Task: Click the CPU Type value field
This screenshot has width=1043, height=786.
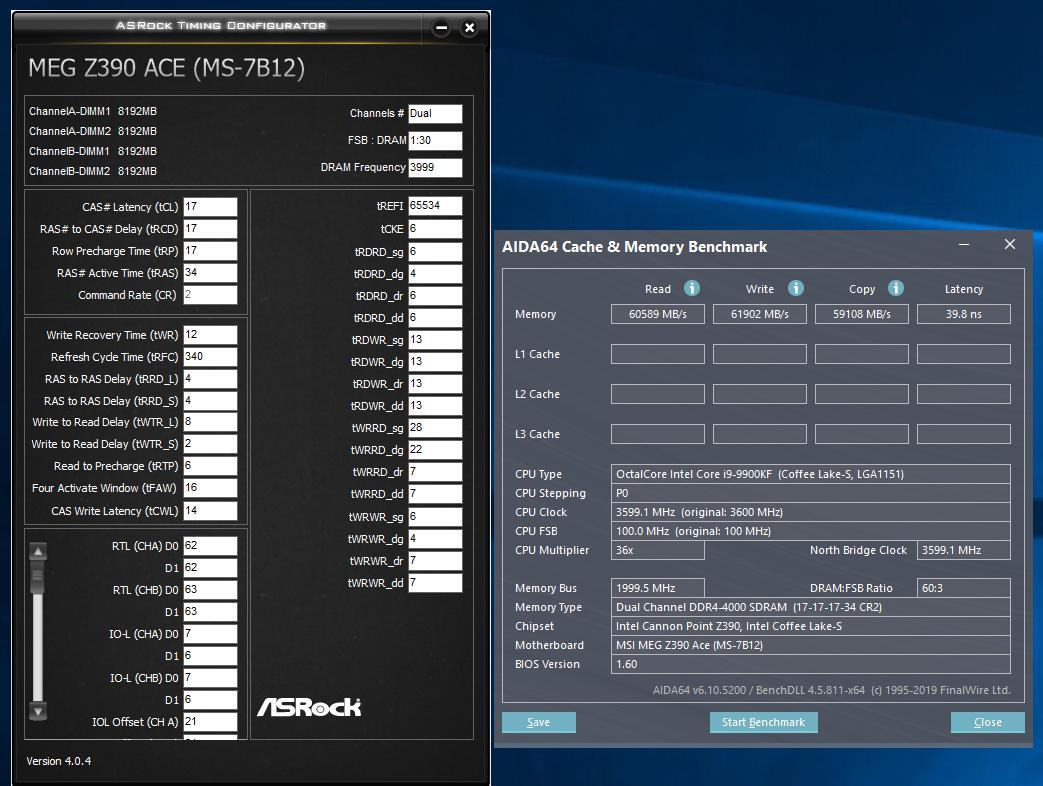Action: click(x=811, y=474)
